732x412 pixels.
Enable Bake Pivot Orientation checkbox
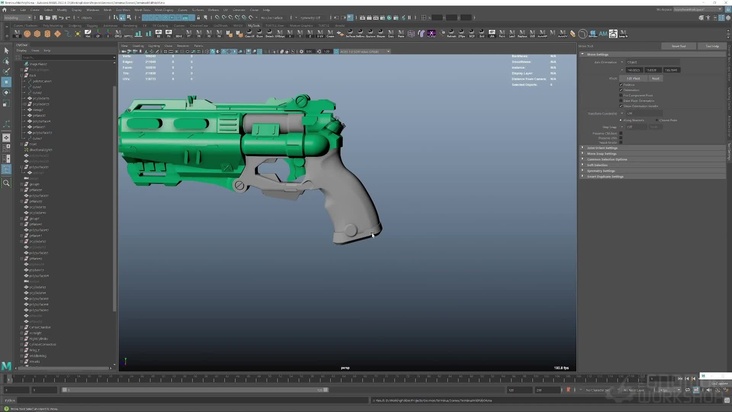(x=621, y=101)
